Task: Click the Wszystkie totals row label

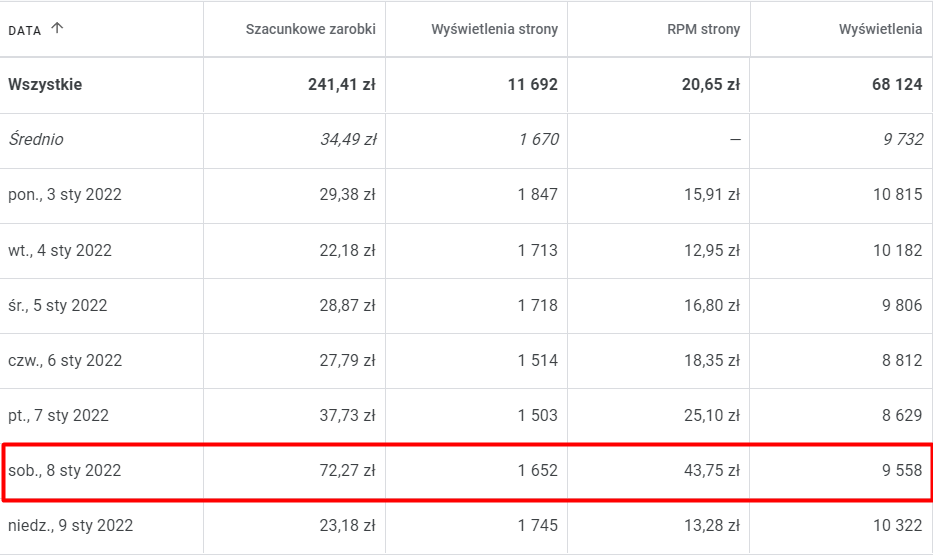Action: pos(45,85)
